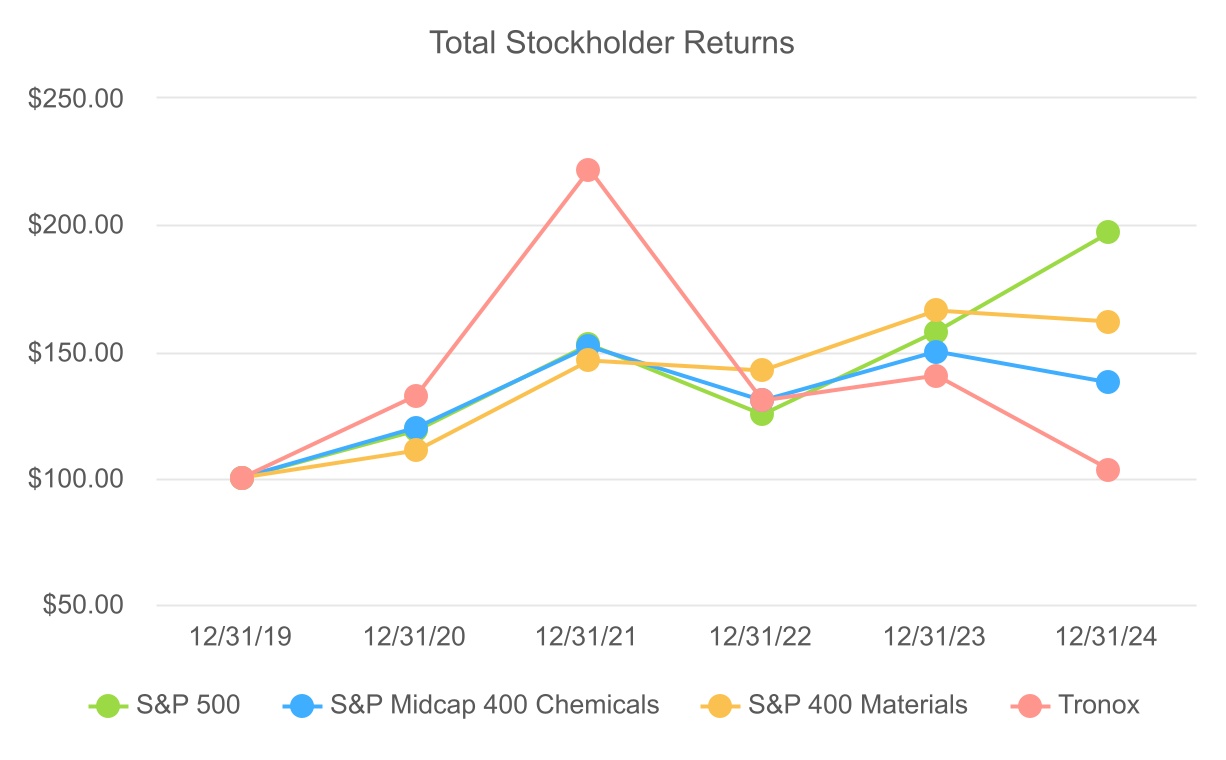Click S&P 400 Materials point at 12/31/24

[x=1107, y=322]
